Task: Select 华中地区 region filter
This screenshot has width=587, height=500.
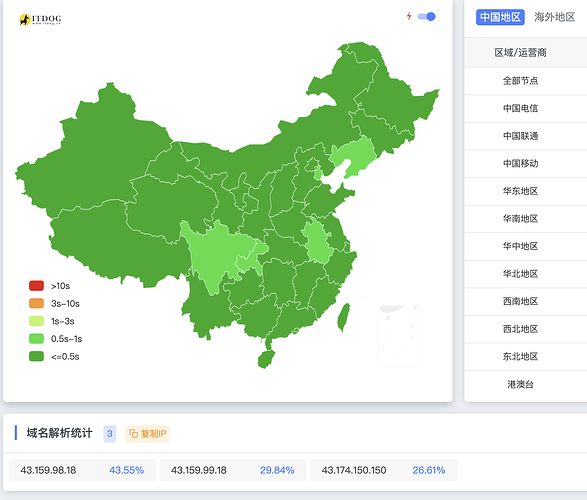Action: pos(520,246)
